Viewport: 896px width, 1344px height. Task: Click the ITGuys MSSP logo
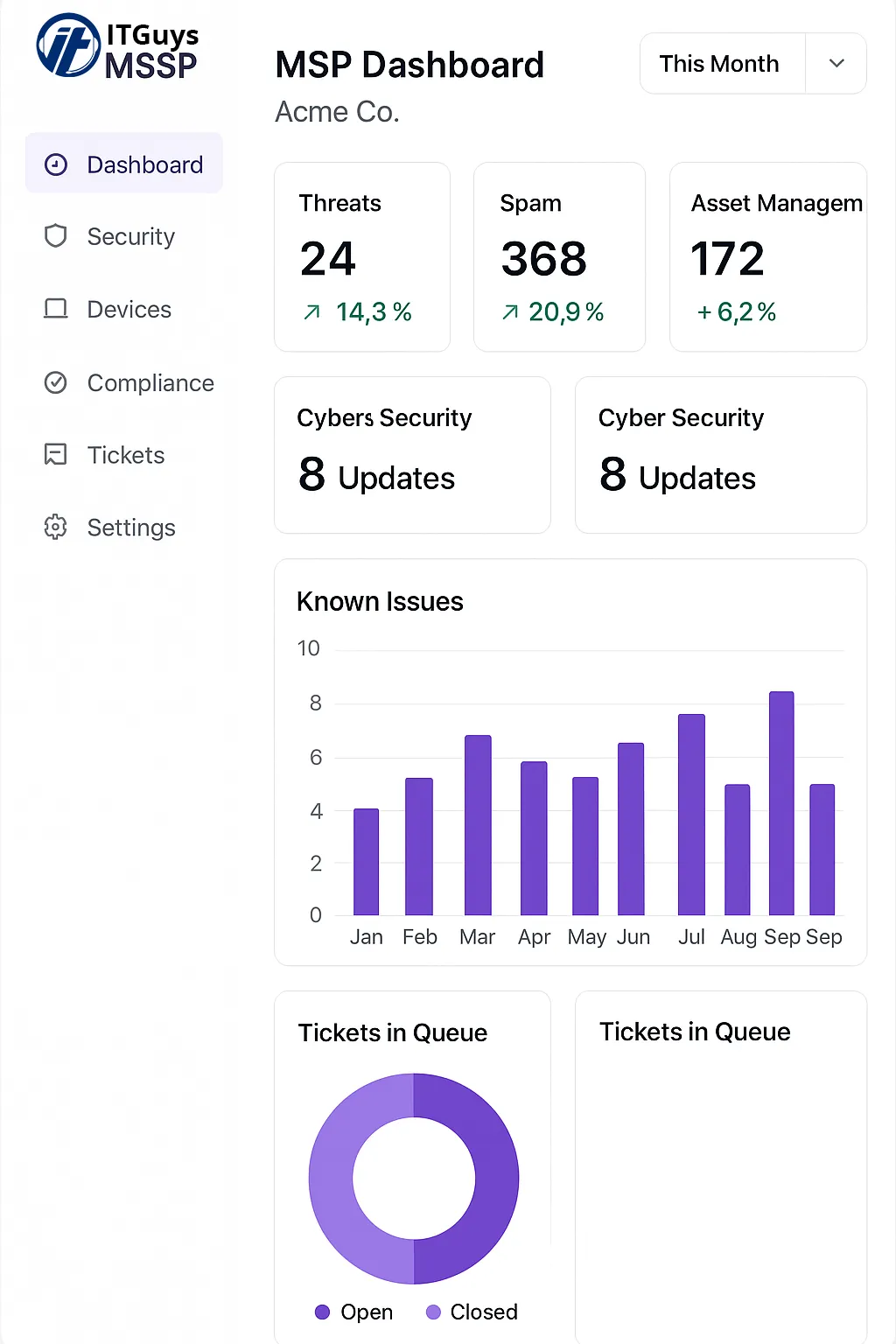click(117, 47)
